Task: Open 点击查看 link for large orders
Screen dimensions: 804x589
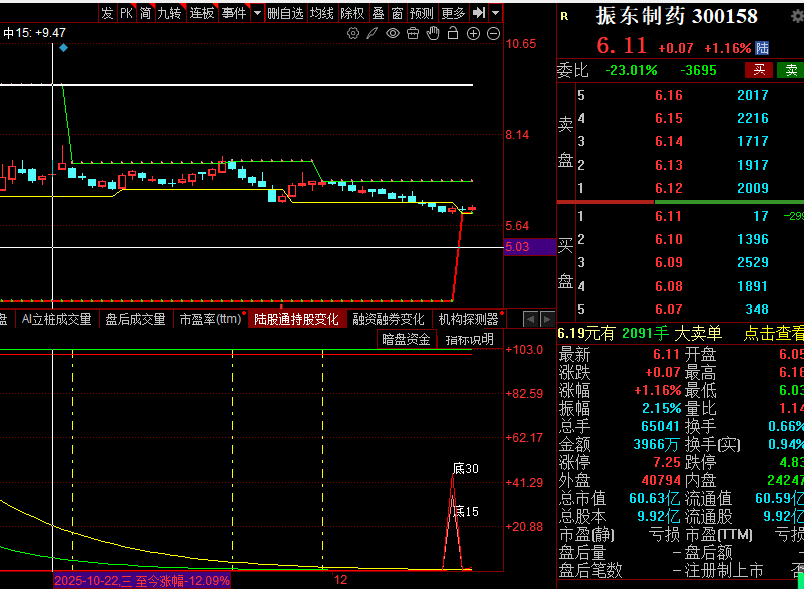Action: [x=773, y=334]
